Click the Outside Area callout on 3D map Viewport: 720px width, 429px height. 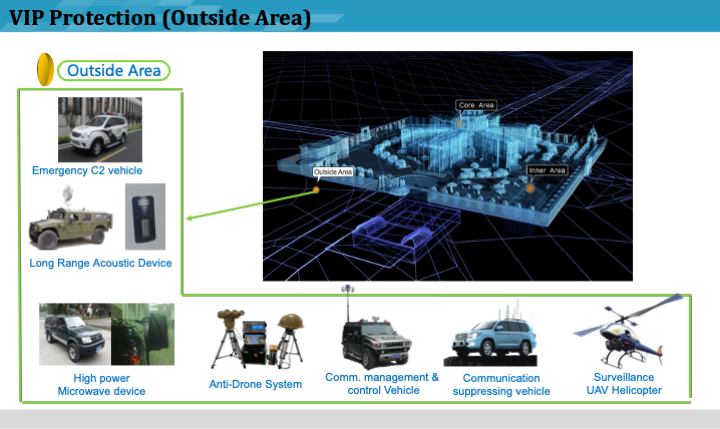point(333,172)
